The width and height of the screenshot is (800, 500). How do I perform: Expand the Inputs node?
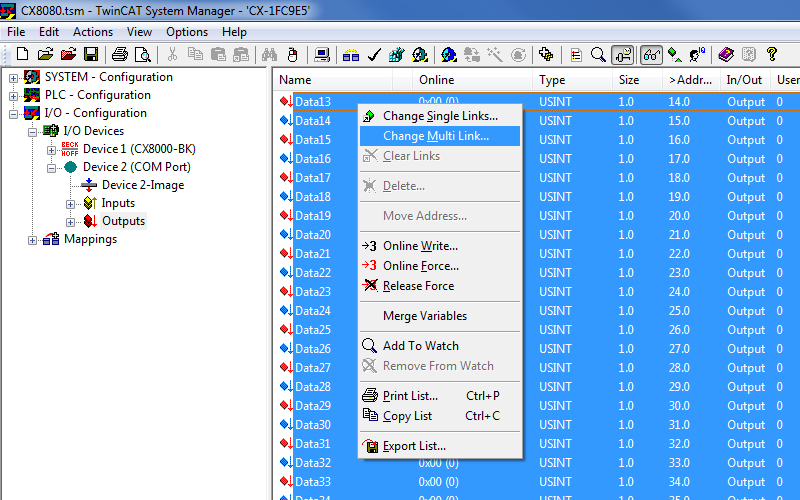pos(70,204)
